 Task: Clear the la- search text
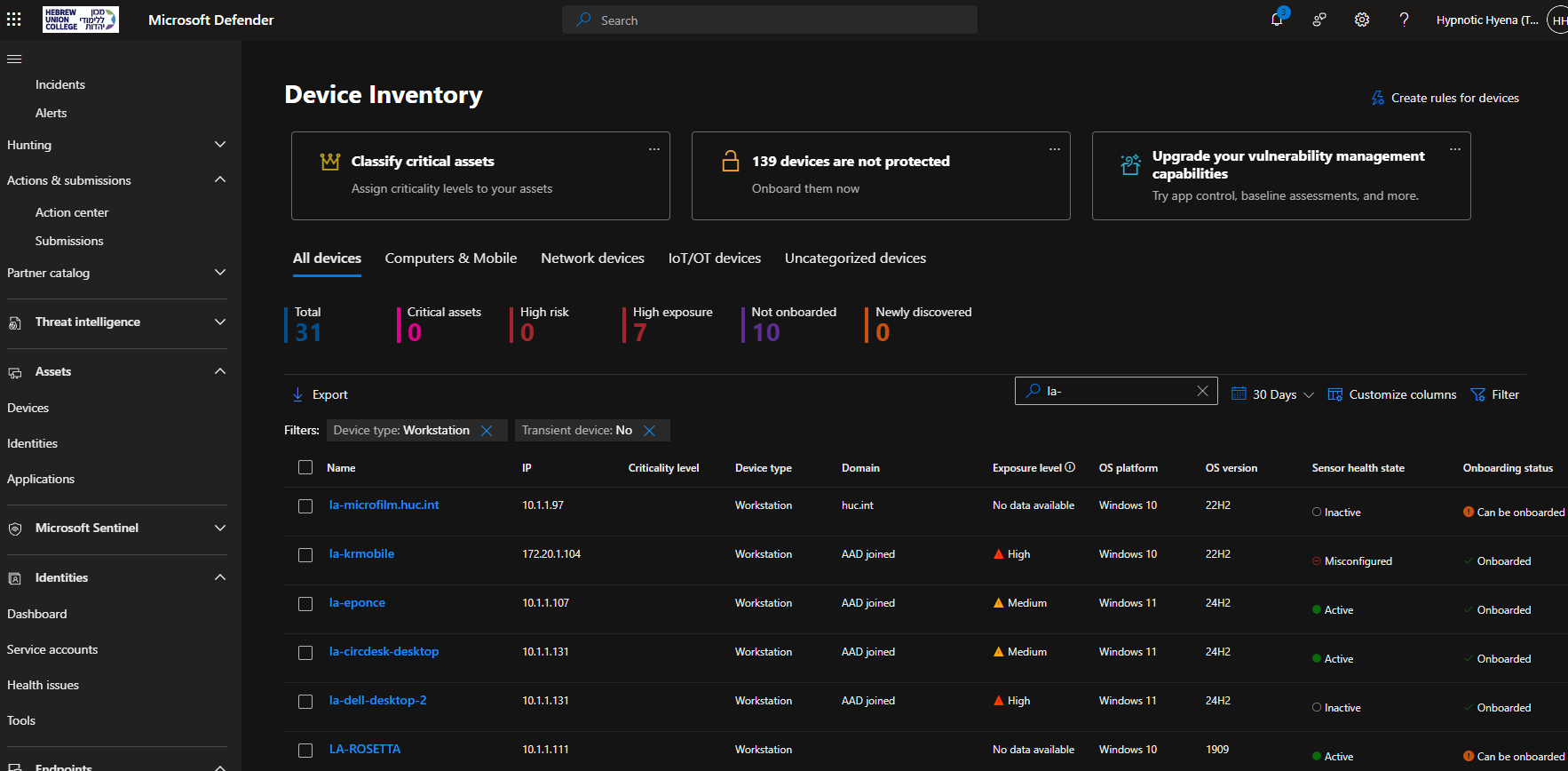pyautogui.click(x=1202, y=391)
